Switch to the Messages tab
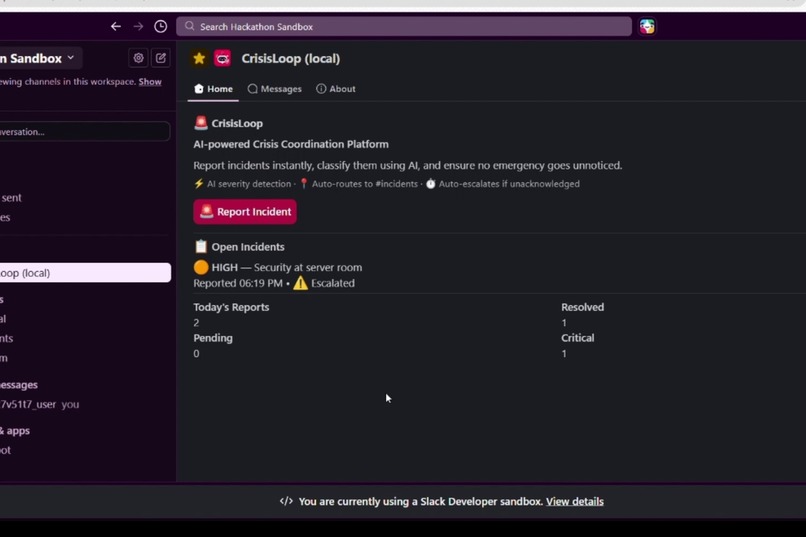 (x=274, y=89)
